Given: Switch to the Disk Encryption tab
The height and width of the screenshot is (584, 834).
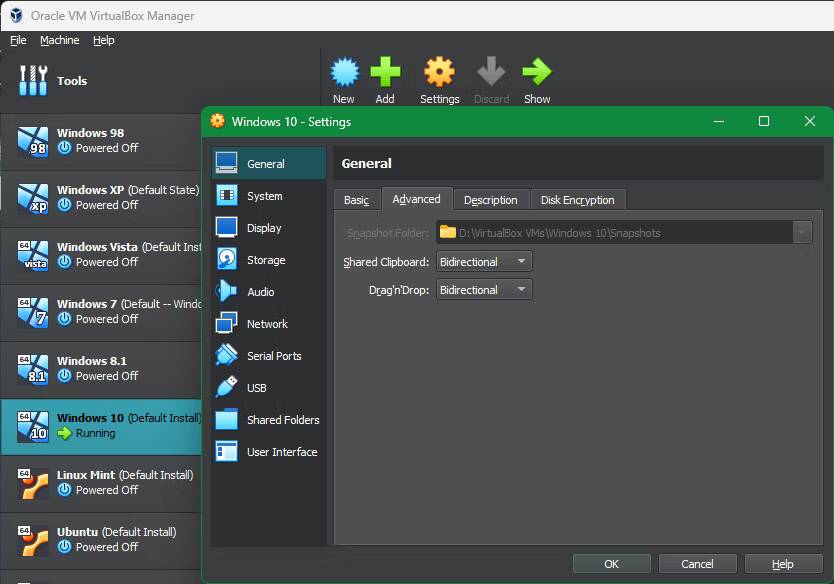Looking at the screenshot, I should click(578, 200).
